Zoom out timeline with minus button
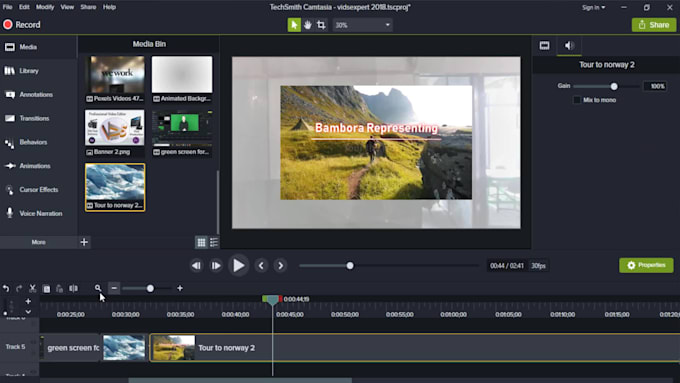 tap(114, 288)
